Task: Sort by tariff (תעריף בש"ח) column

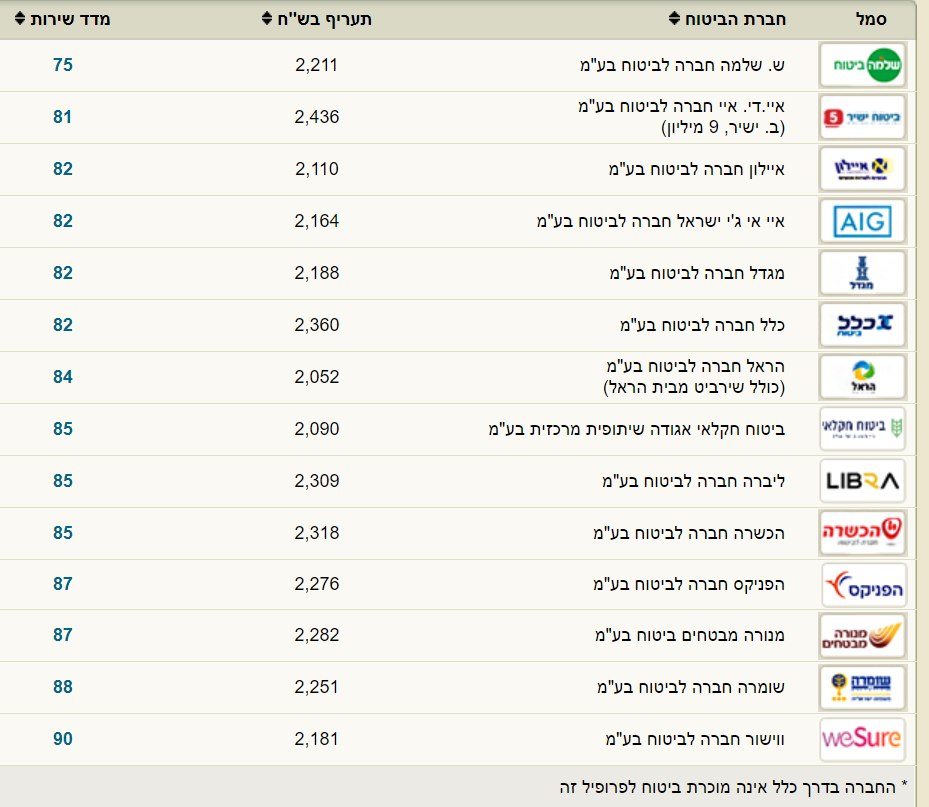Action: [x=316, y=19]
